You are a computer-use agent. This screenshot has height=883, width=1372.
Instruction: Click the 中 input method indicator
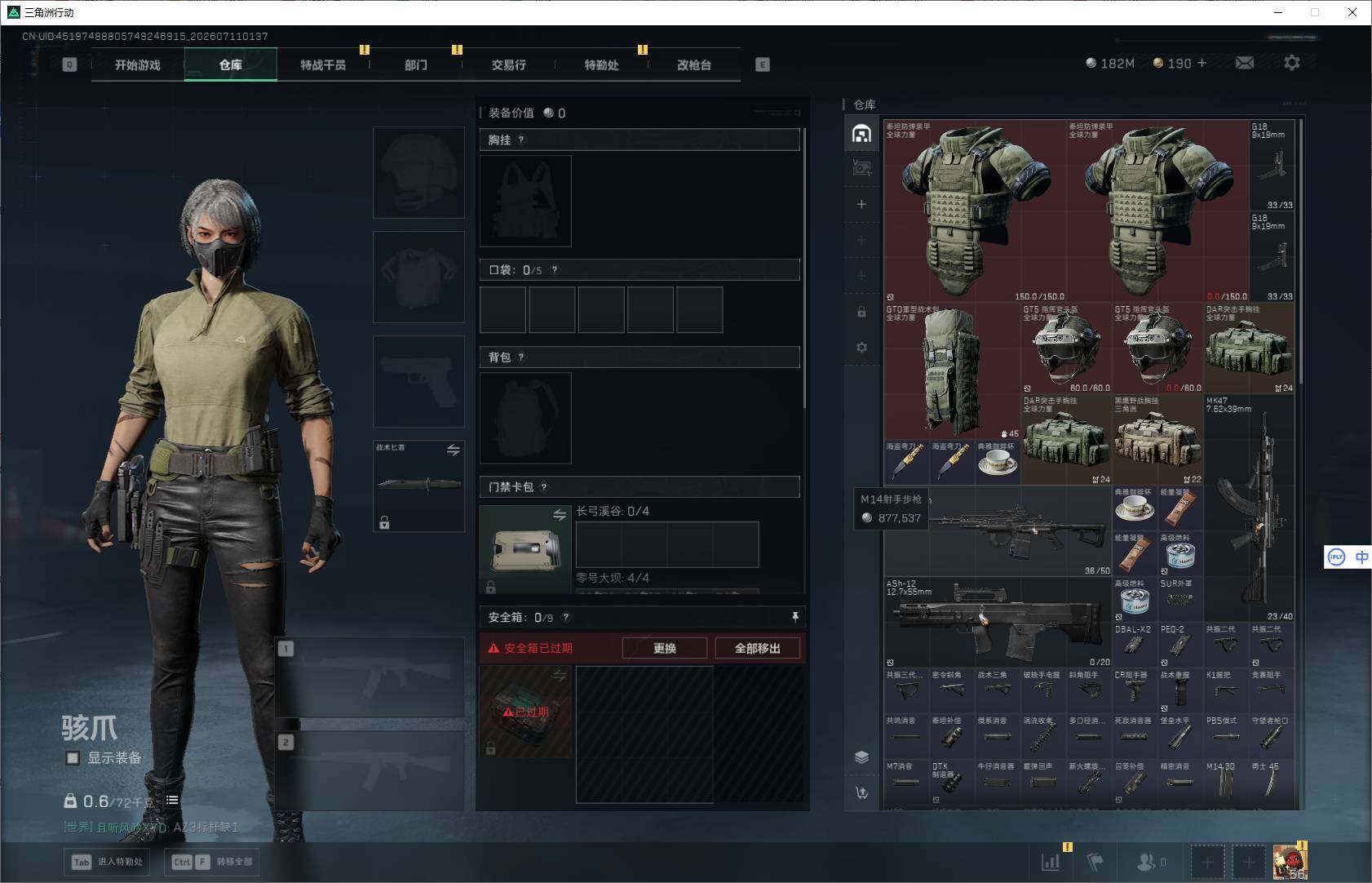coord(1361,557)
